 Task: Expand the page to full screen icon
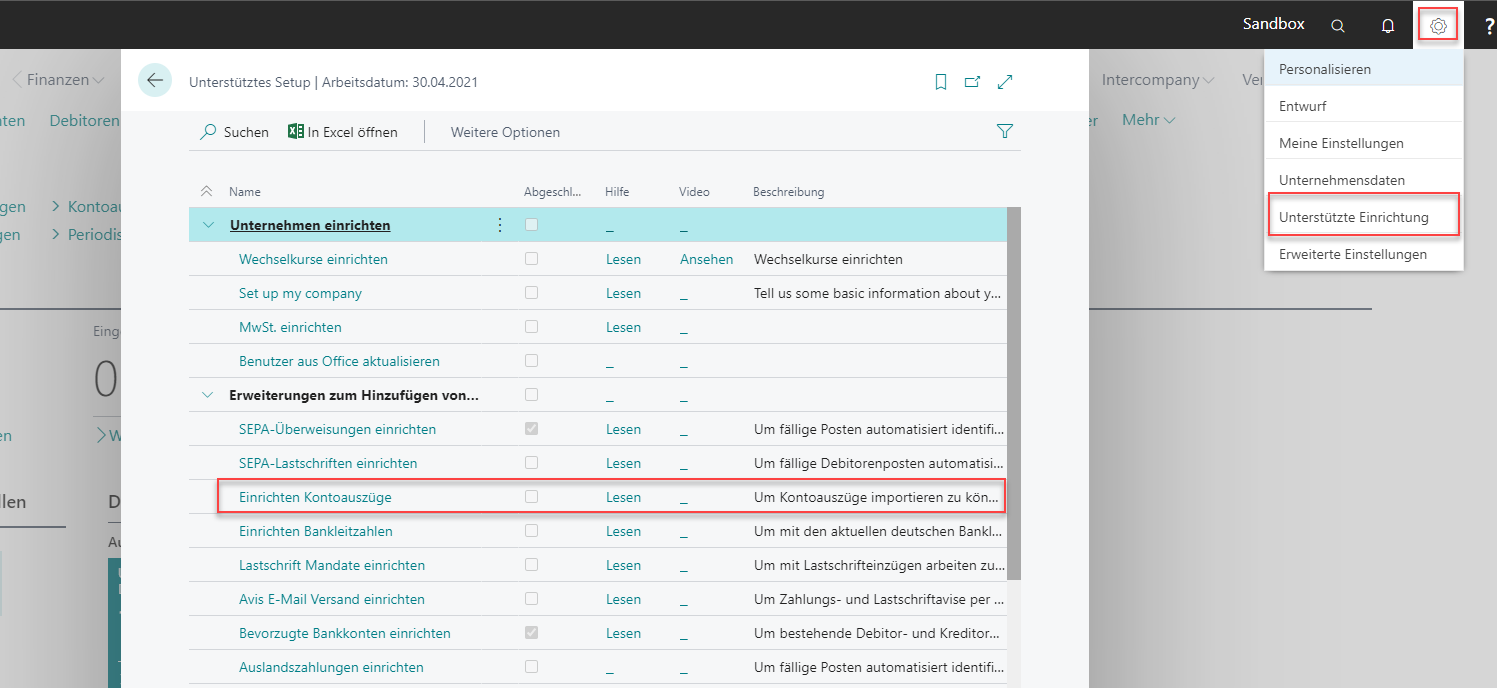(1005, 82)
